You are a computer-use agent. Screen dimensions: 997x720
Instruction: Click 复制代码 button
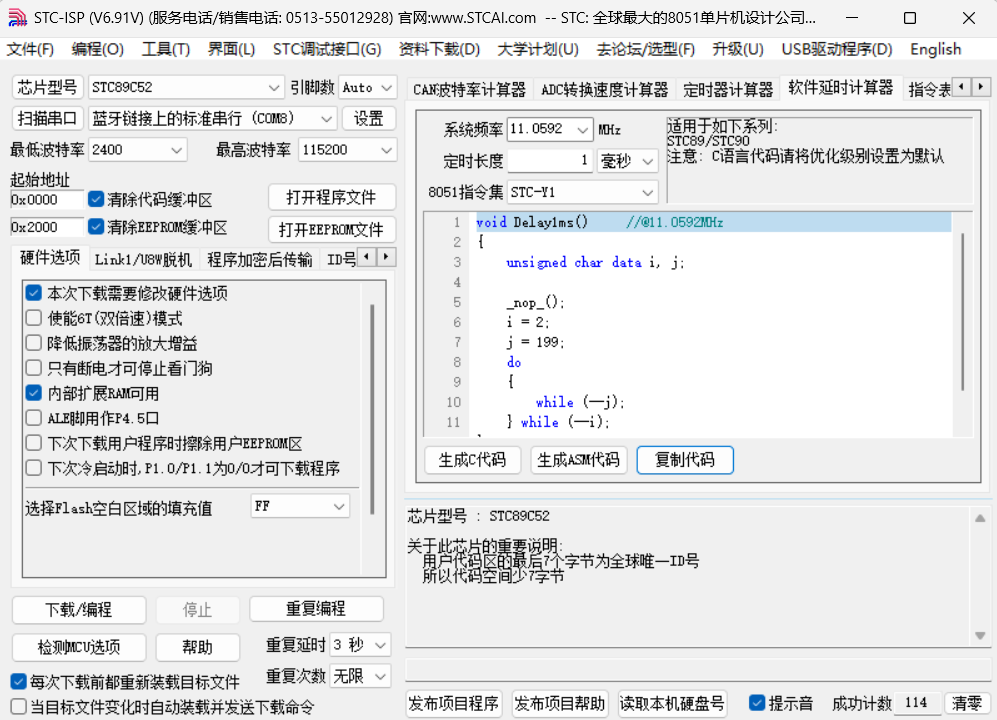pos(685,460)
